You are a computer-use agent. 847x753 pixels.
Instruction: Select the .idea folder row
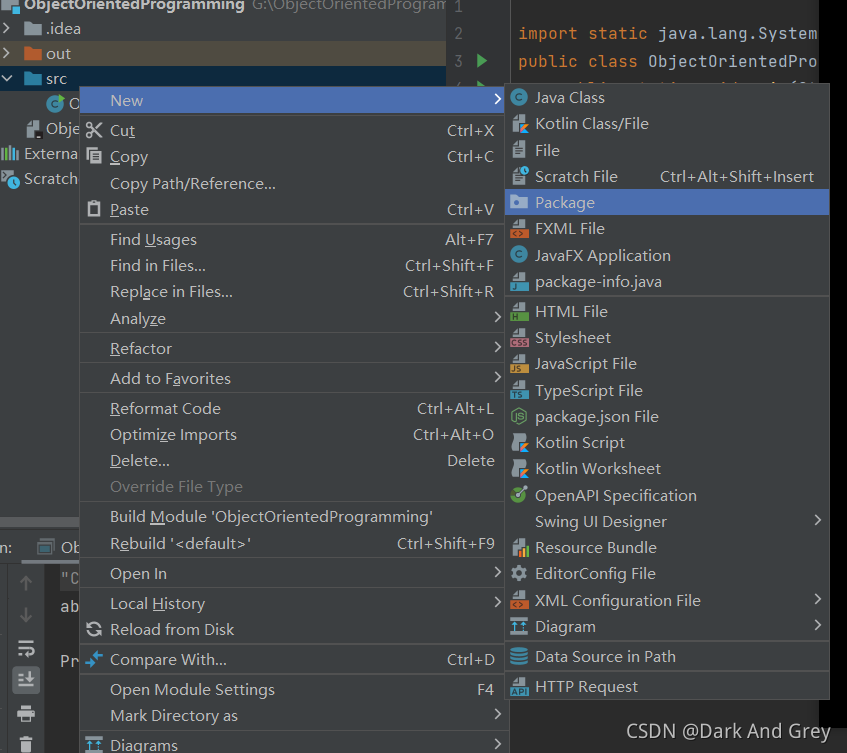[x=223, y=28]
